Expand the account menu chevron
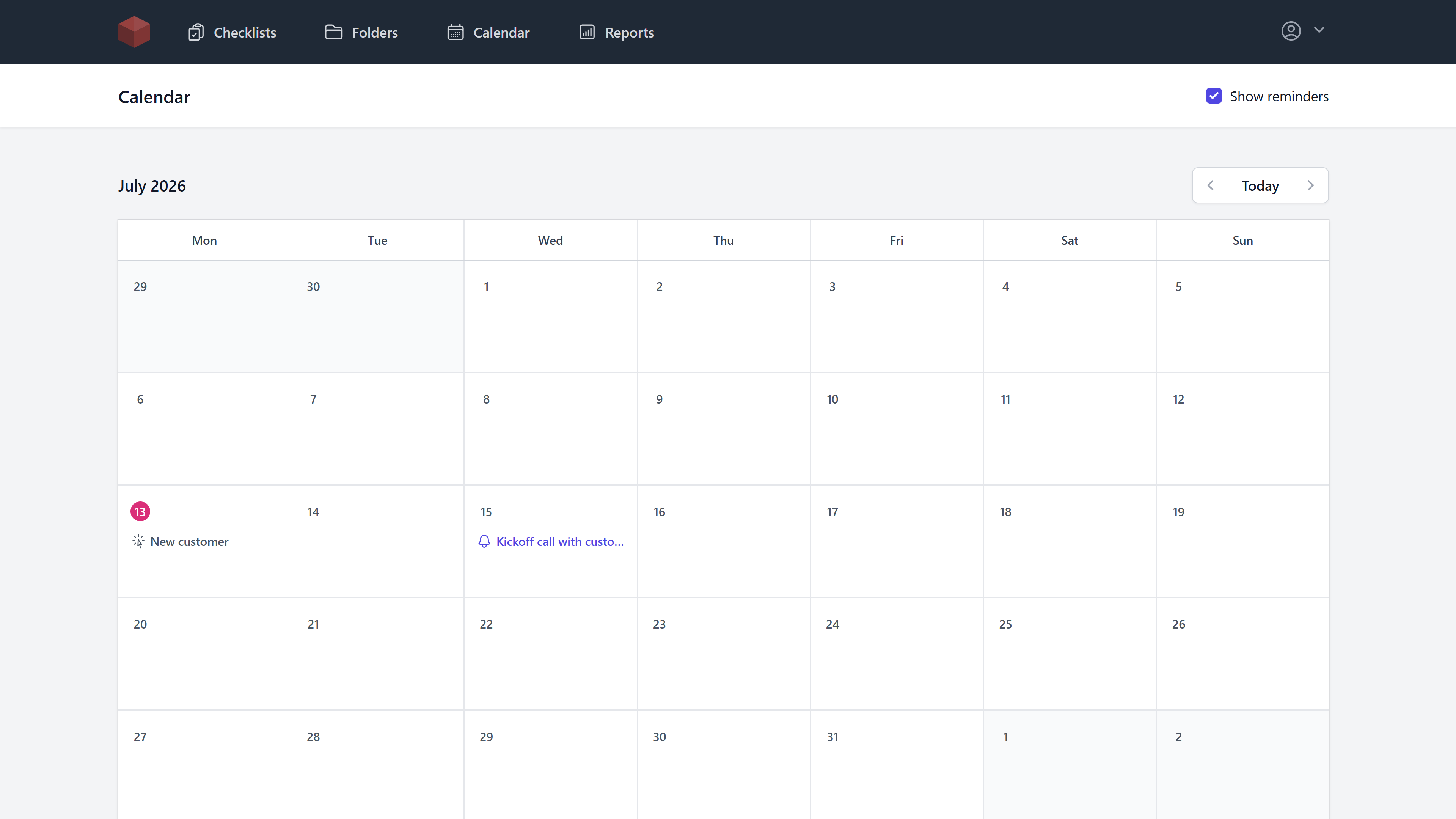The height and width of the screenshot is (819, 1456). pyautogui.click(x=1319, y=30)
